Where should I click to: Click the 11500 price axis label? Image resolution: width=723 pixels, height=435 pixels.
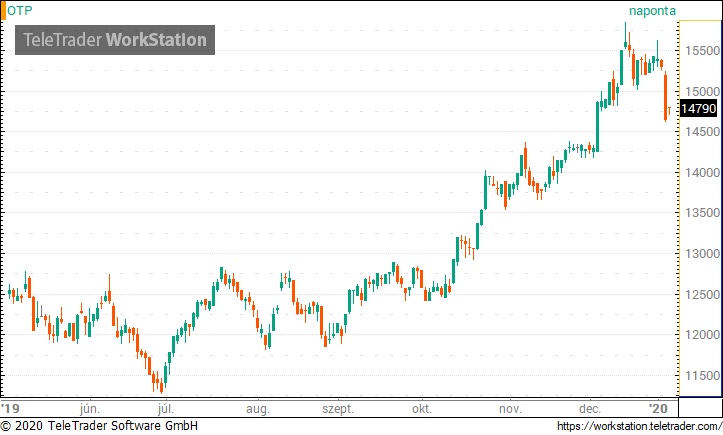(702, 375)
